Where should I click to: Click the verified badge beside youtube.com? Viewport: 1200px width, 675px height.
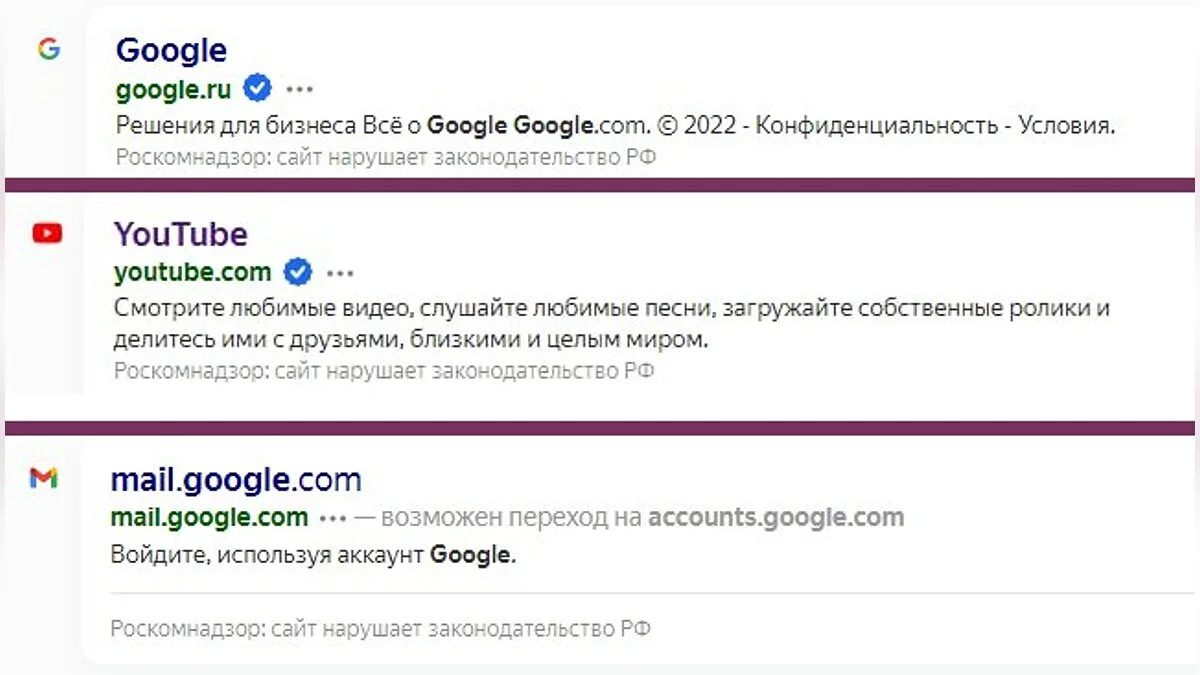tap(298, 271)
